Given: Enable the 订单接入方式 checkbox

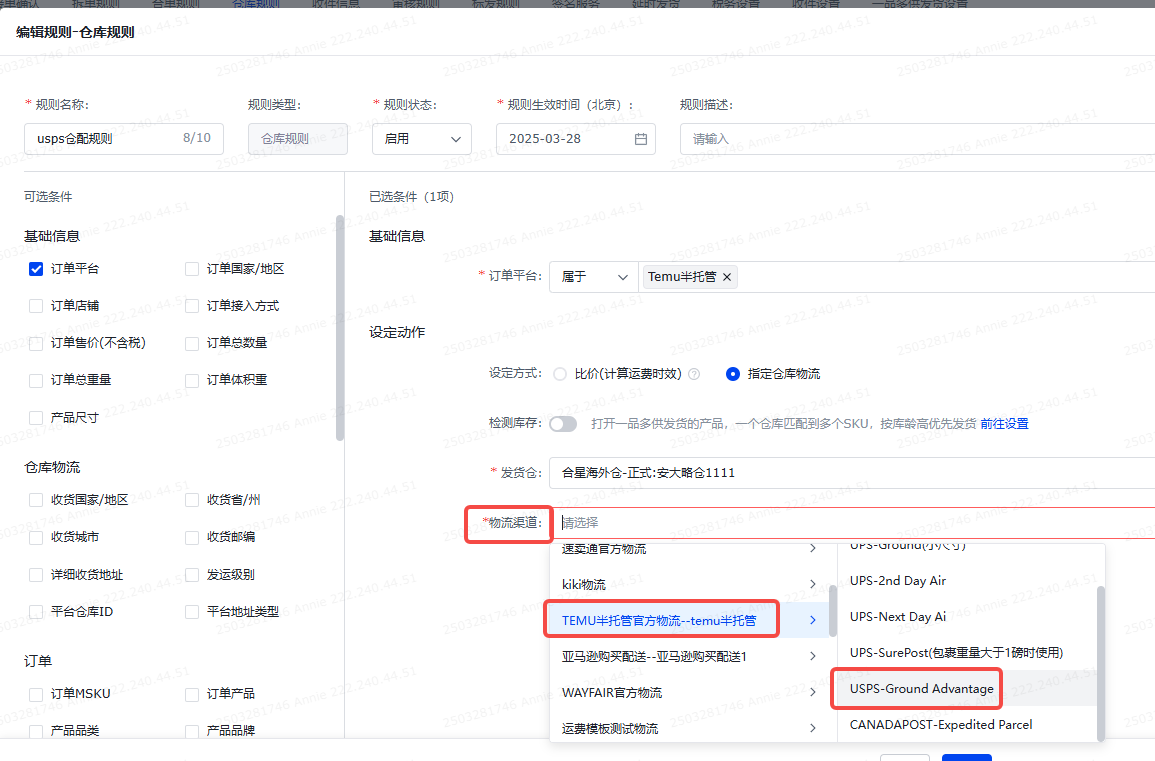Looking at the screenshot, I should tap(192, 306).
